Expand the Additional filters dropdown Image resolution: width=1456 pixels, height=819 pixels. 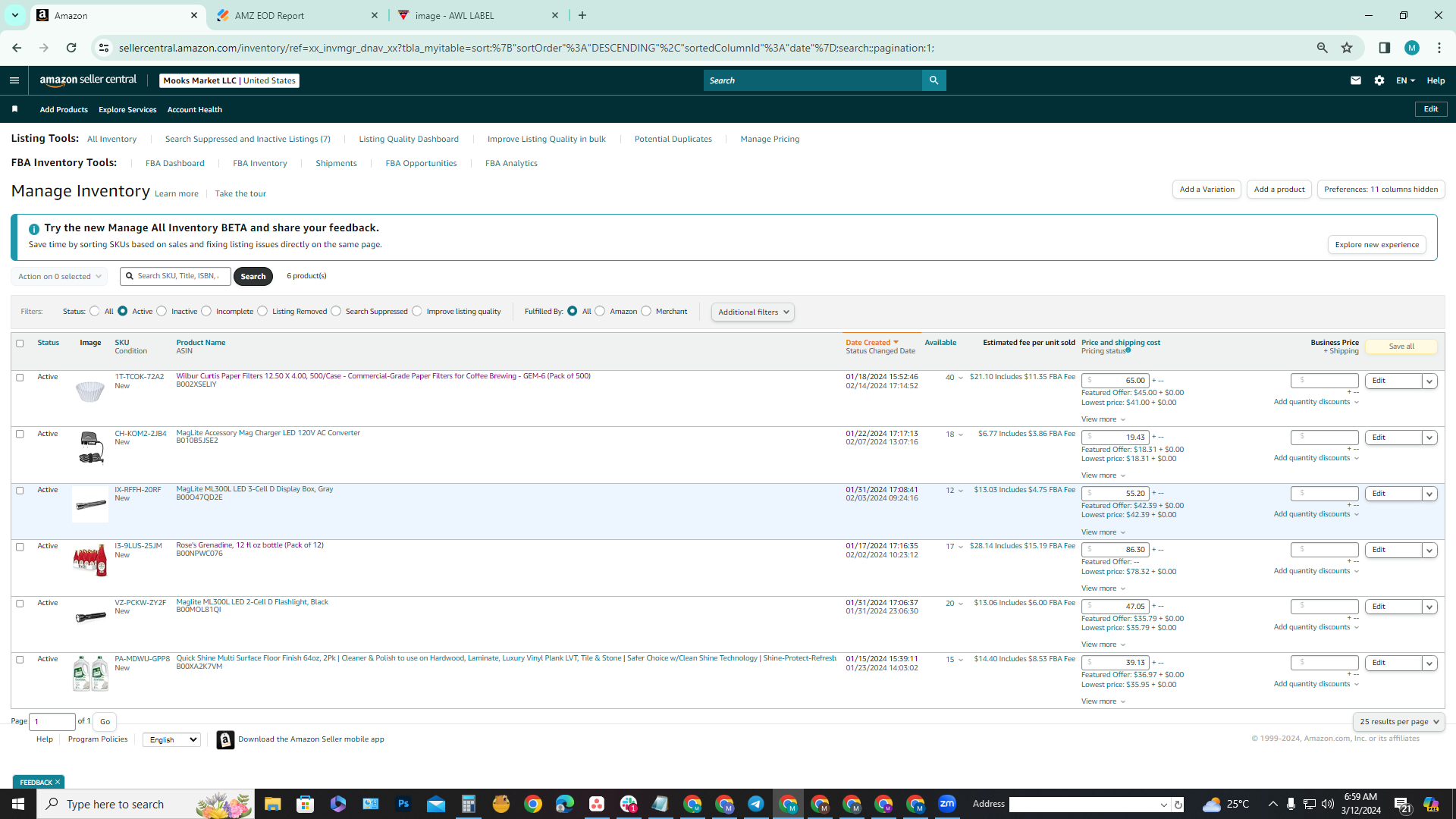pos(753,312)
